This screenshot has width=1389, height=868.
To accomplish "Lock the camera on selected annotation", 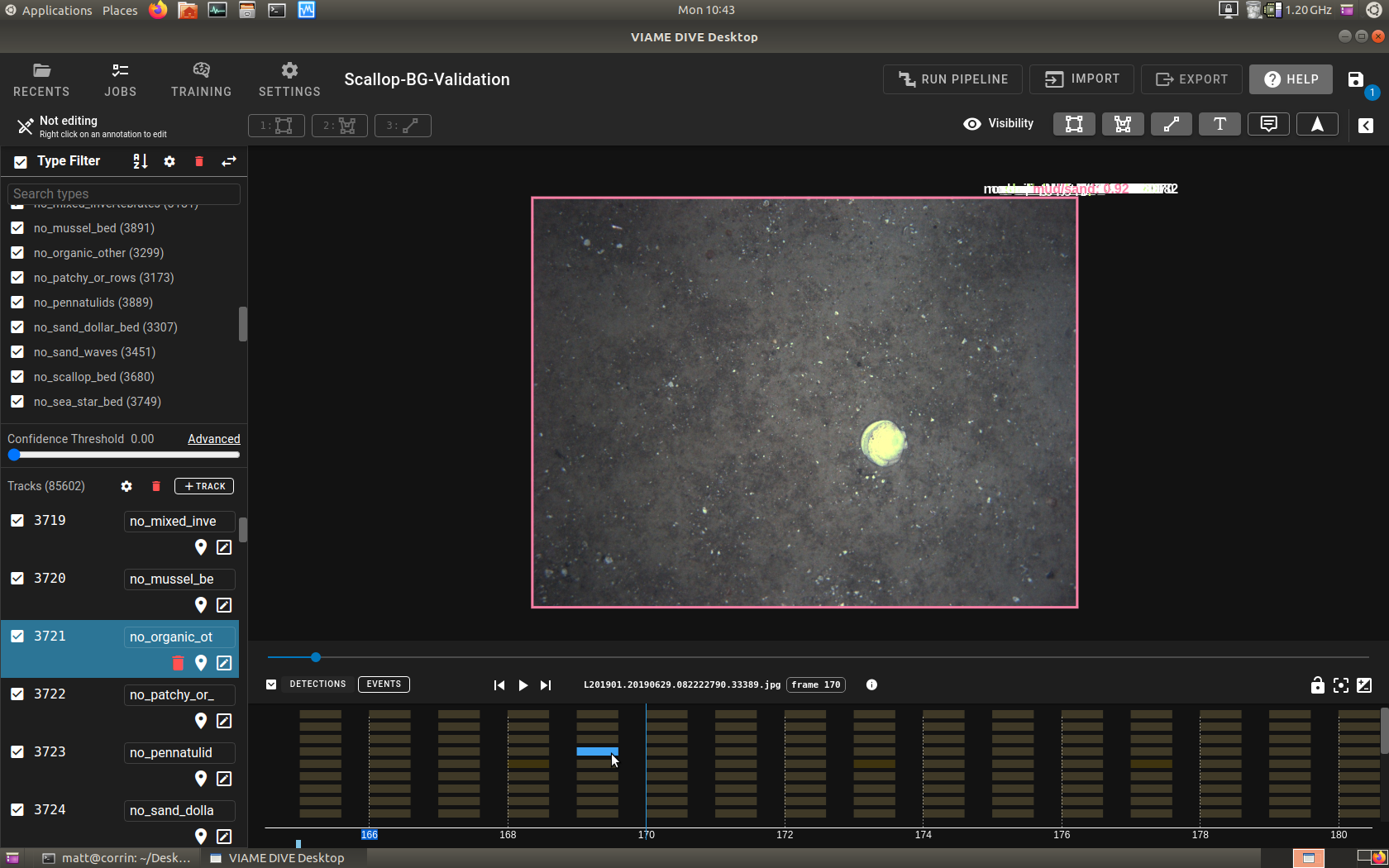I will tap(1317, 684).
